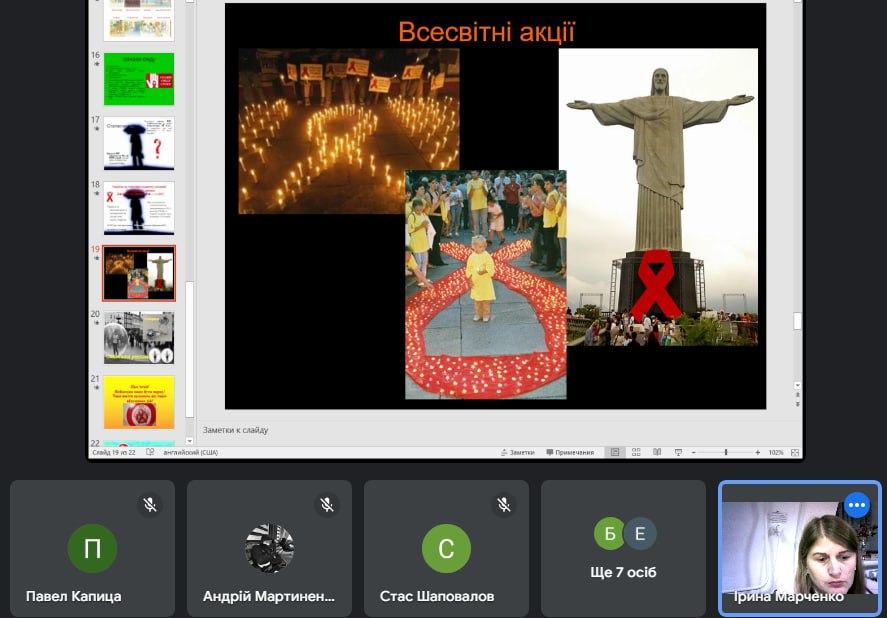Start Slide Show view icon
This screenshot has height=618, width=887.
coord(678,452)
